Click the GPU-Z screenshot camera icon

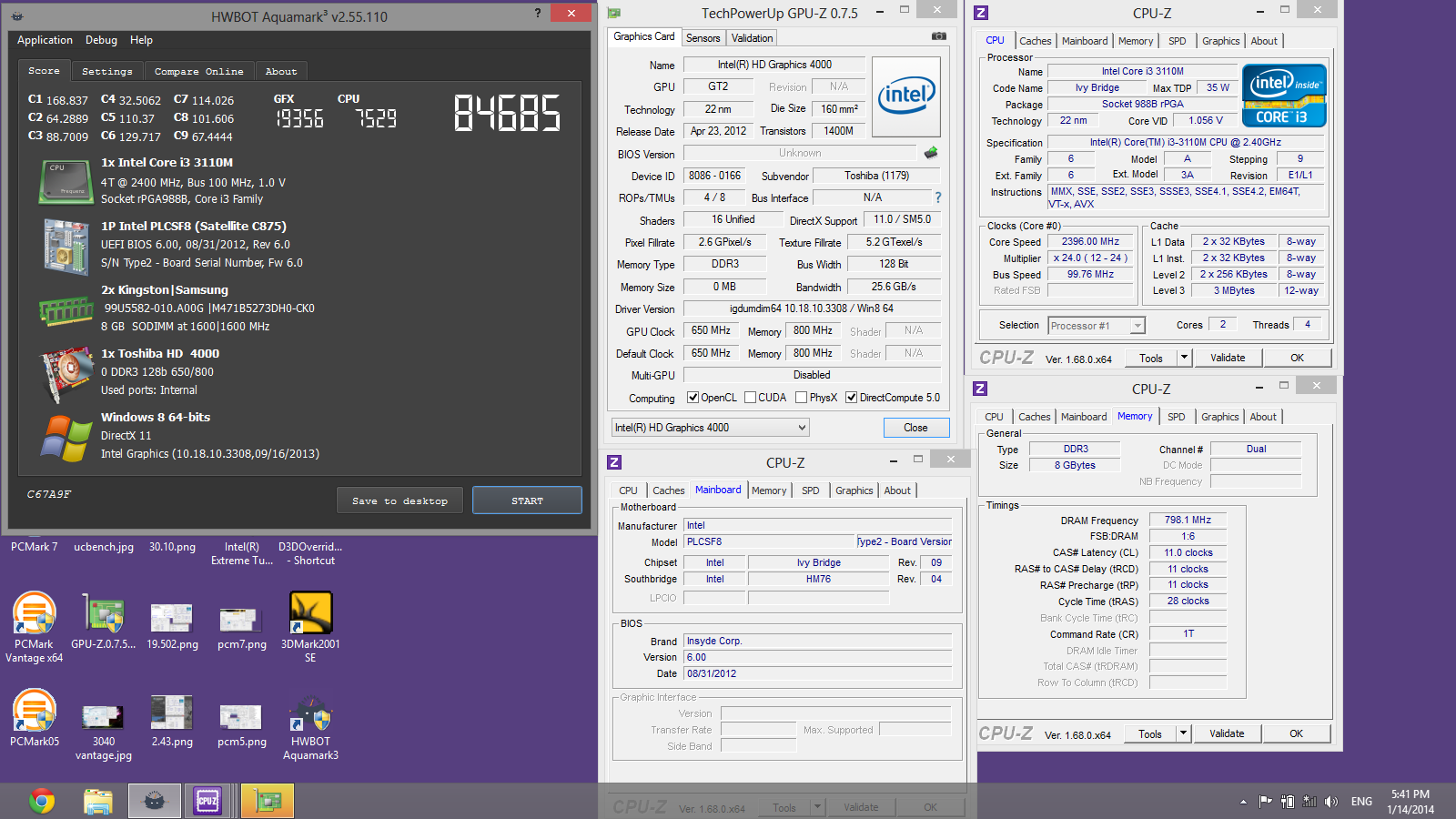[939, 36]
